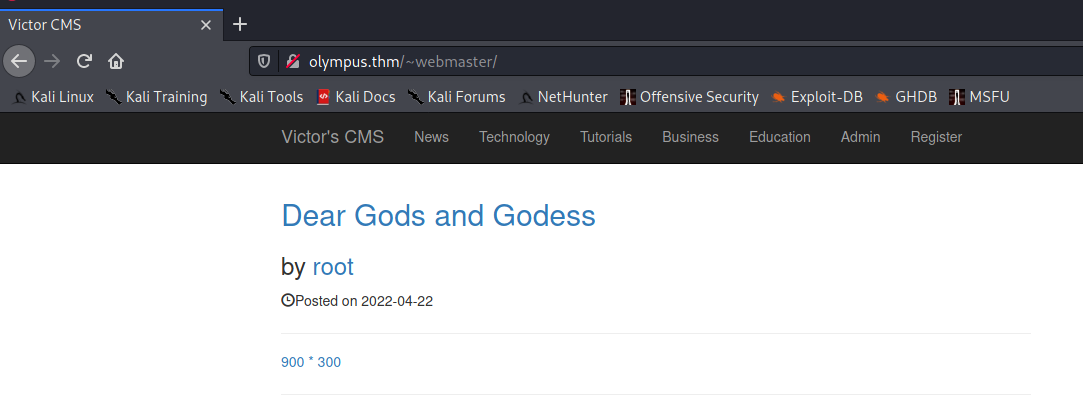1083x399 pixels.
Task: Click the 900 * 300 image link
Action: tap(311, 362)
